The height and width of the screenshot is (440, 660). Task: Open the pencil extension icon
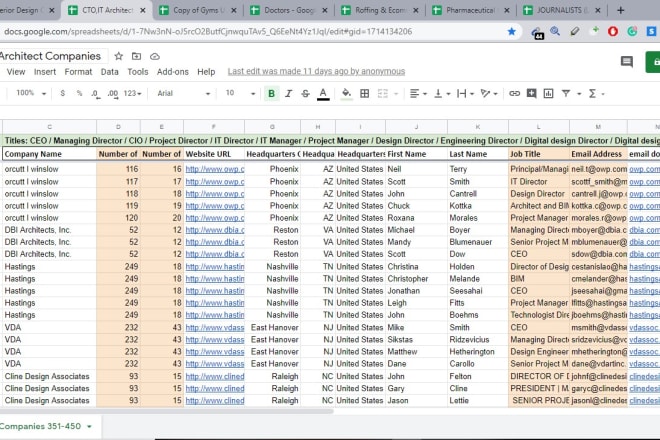(x=575, y=32)
